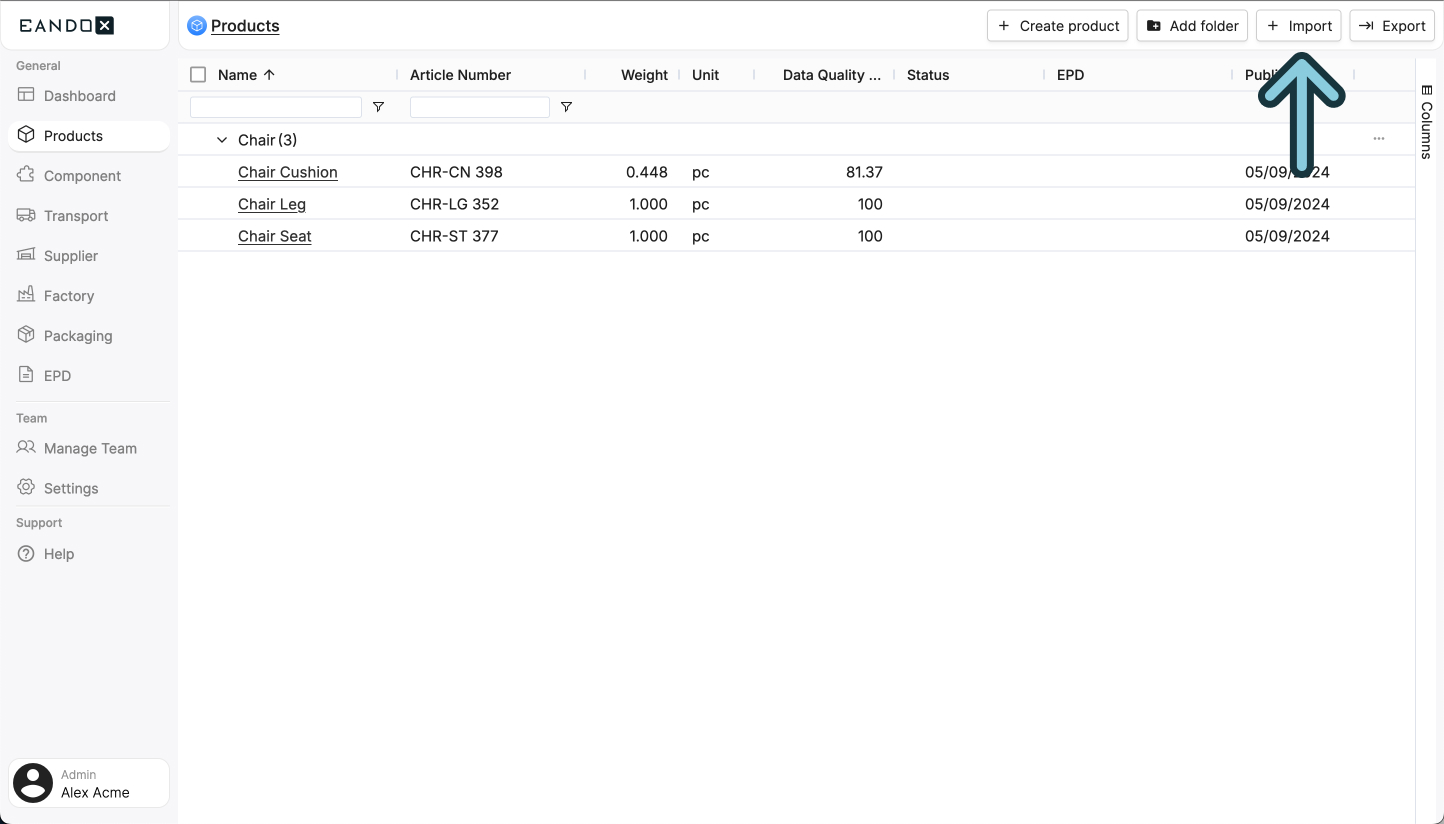
Task: Navigate to Supplier via its sidebar icon
Action: click(x=25, y=255)
